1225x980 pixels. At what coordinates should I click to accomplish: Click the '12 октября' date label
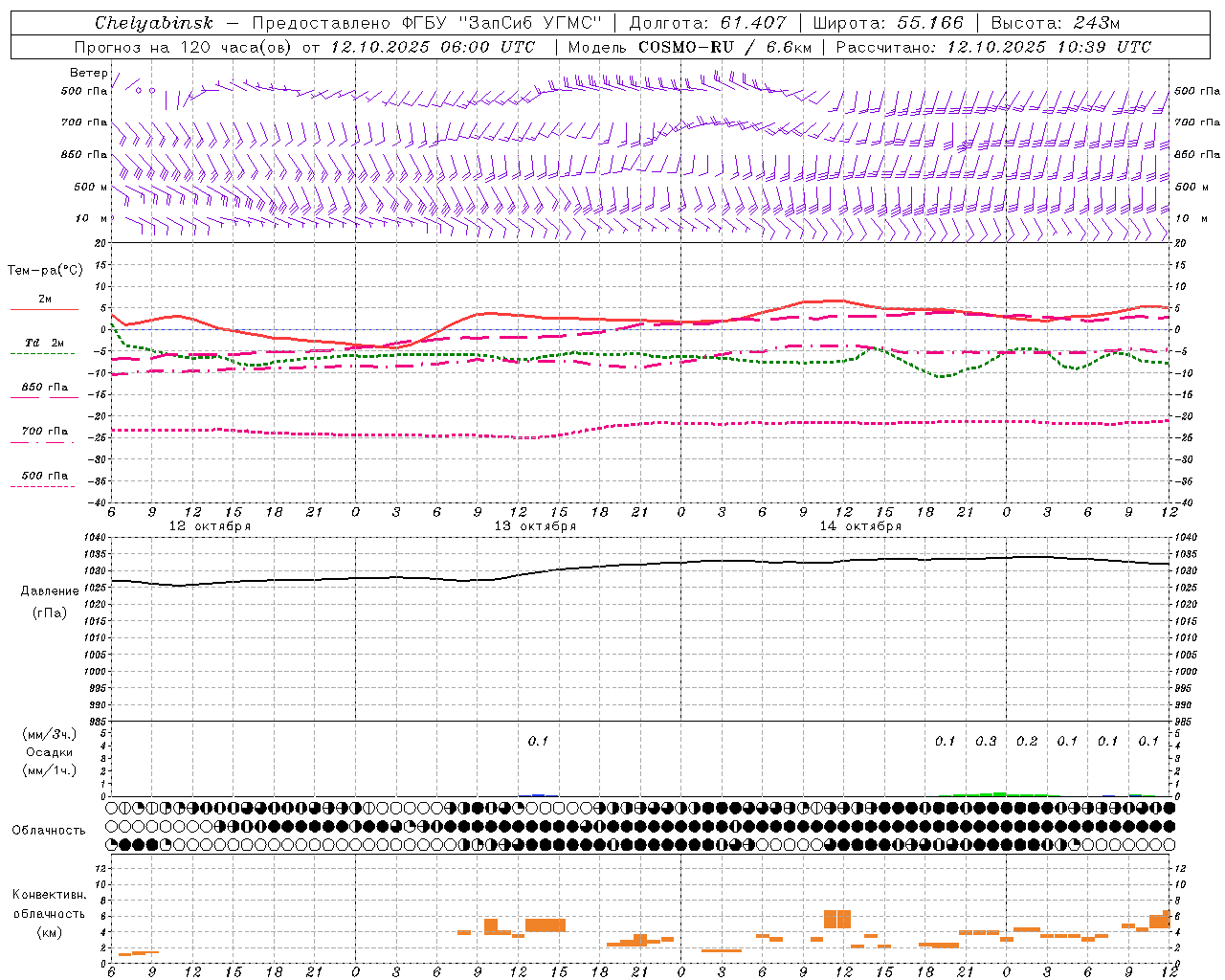(210, 526)
